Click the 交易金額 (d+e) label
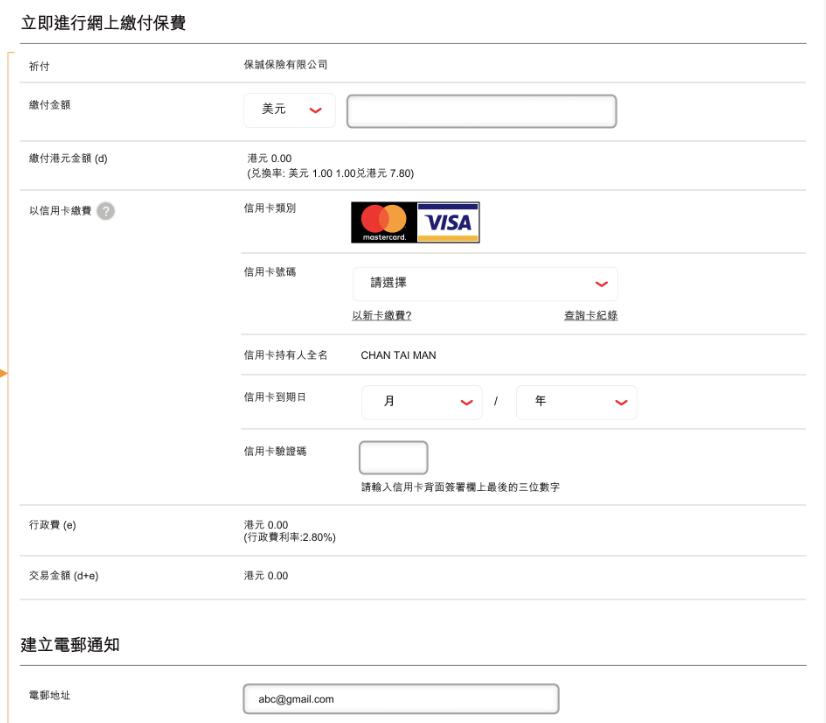The height and width of the screenshot is (723, 826). click(x=64, y=575)
